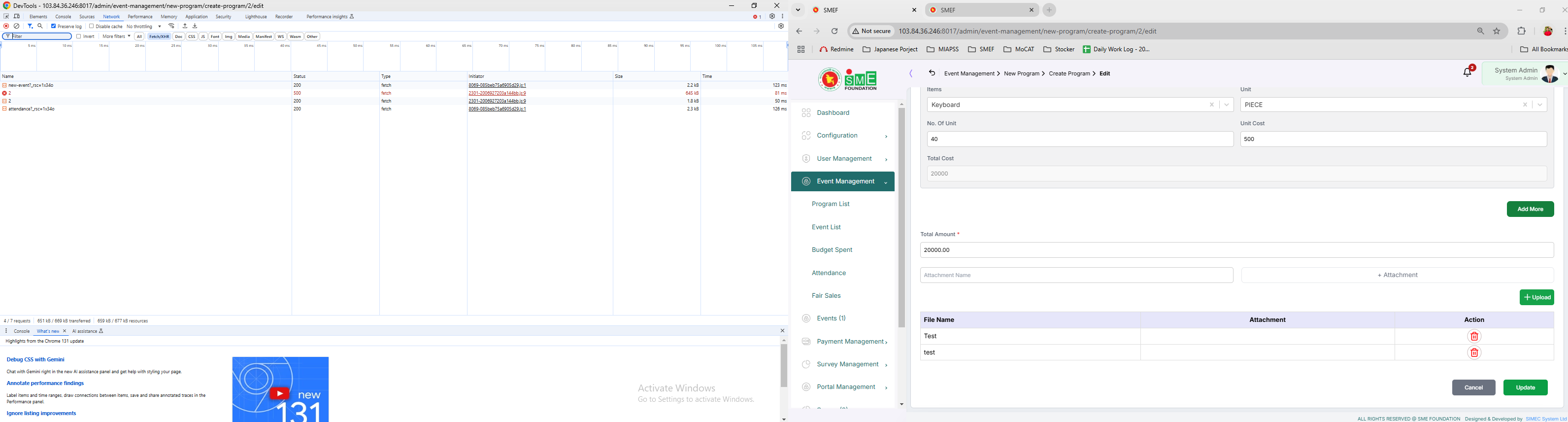Open the Application tab in DevTools
1568x422 pixels.
[x=197, y=17]
